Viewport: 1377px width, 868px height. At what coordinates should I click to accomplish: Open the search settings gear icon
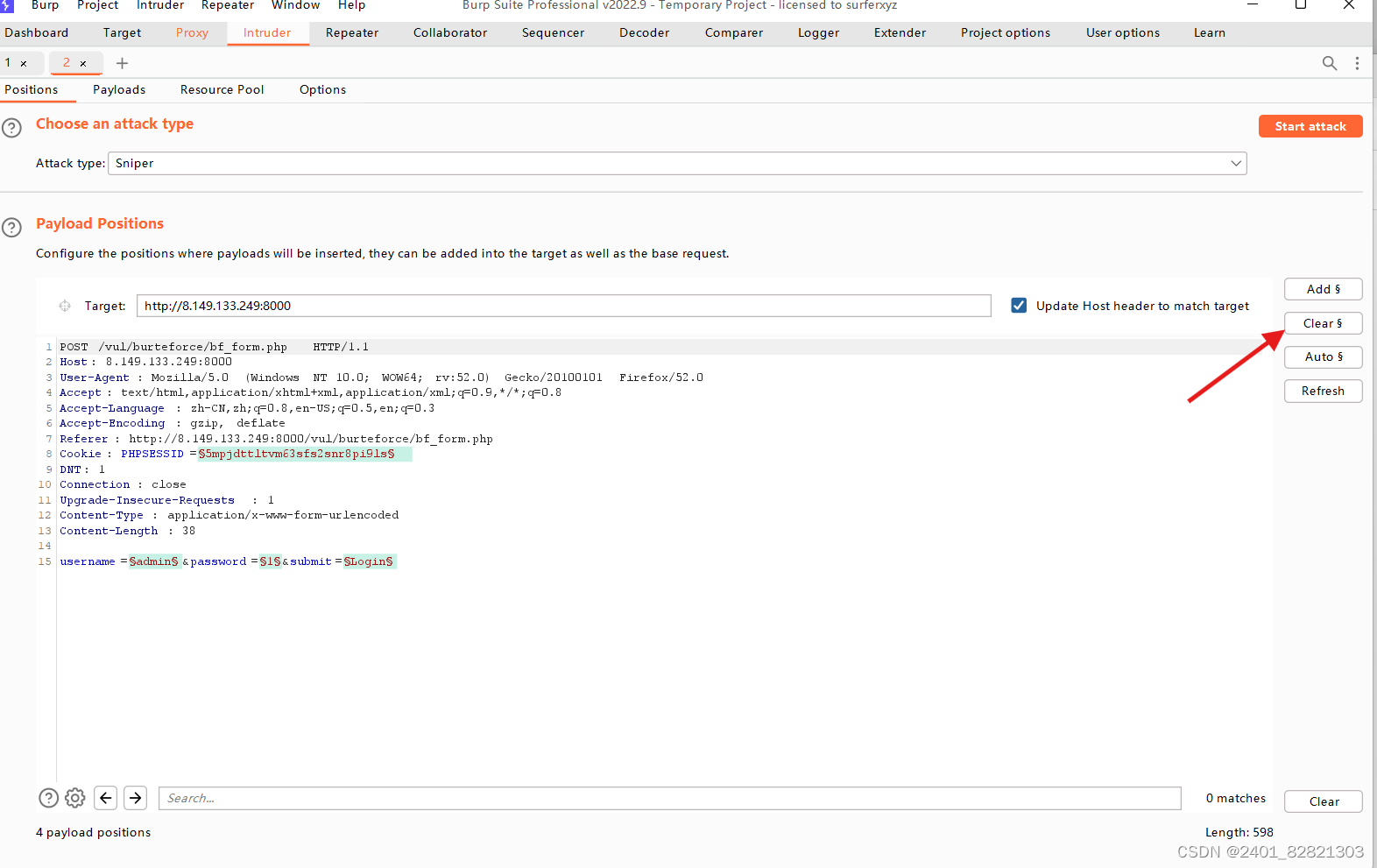coord(75,798)
